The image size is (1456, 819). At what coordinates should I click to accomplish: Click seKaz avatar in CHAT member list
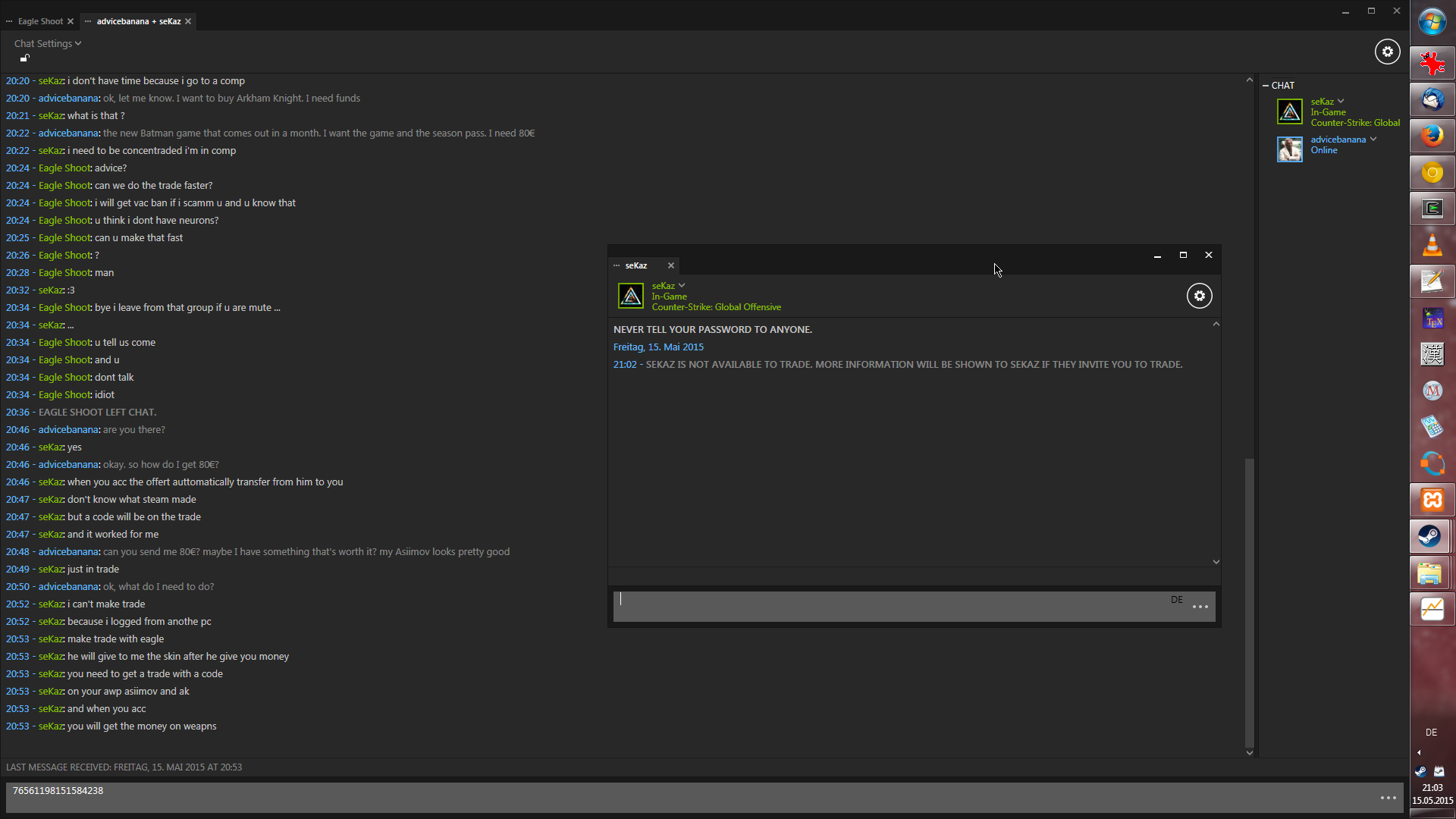(x=1289, y=111)
